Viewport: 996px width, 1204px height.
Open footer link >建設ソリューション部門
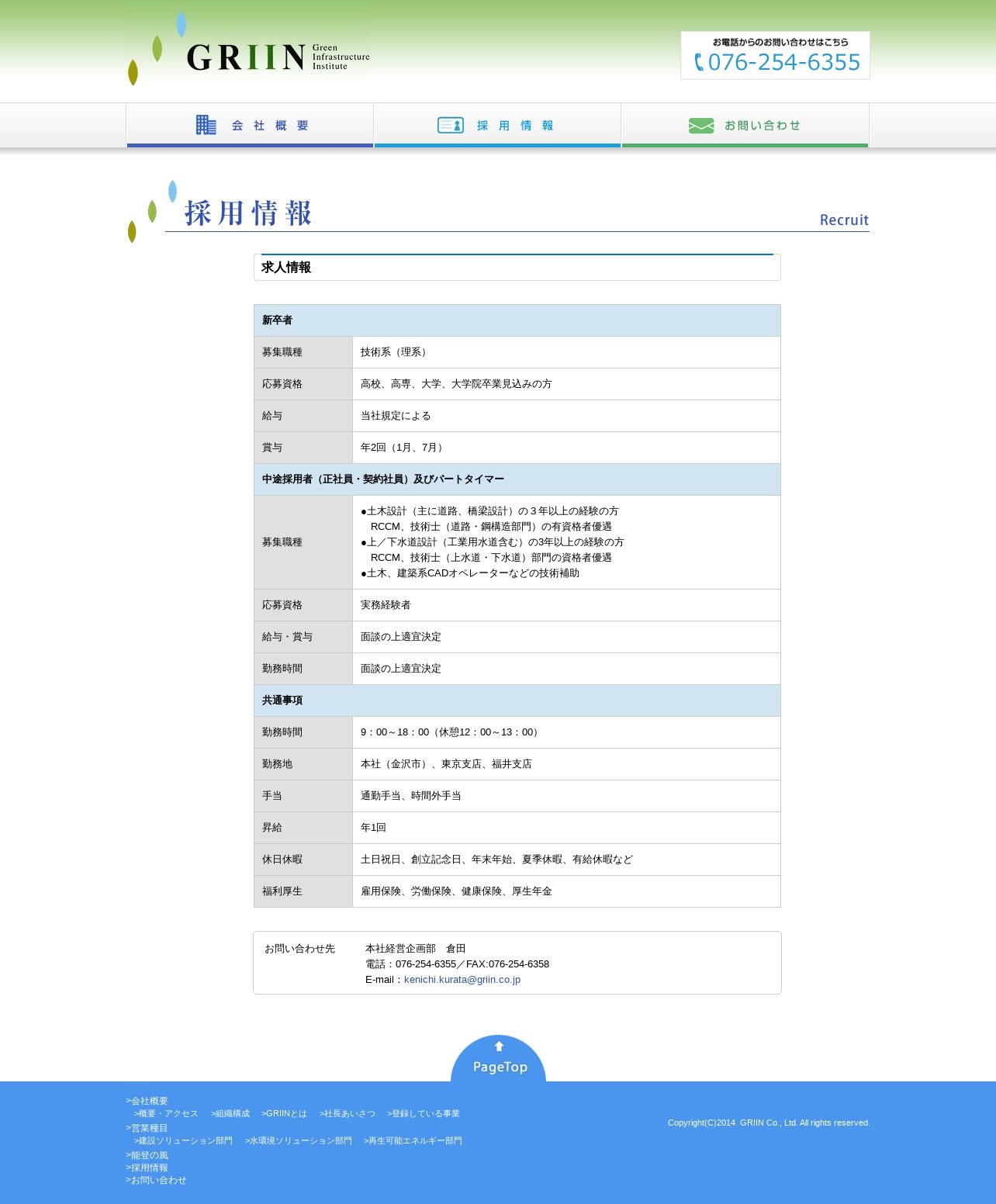tap(183, 1140)
